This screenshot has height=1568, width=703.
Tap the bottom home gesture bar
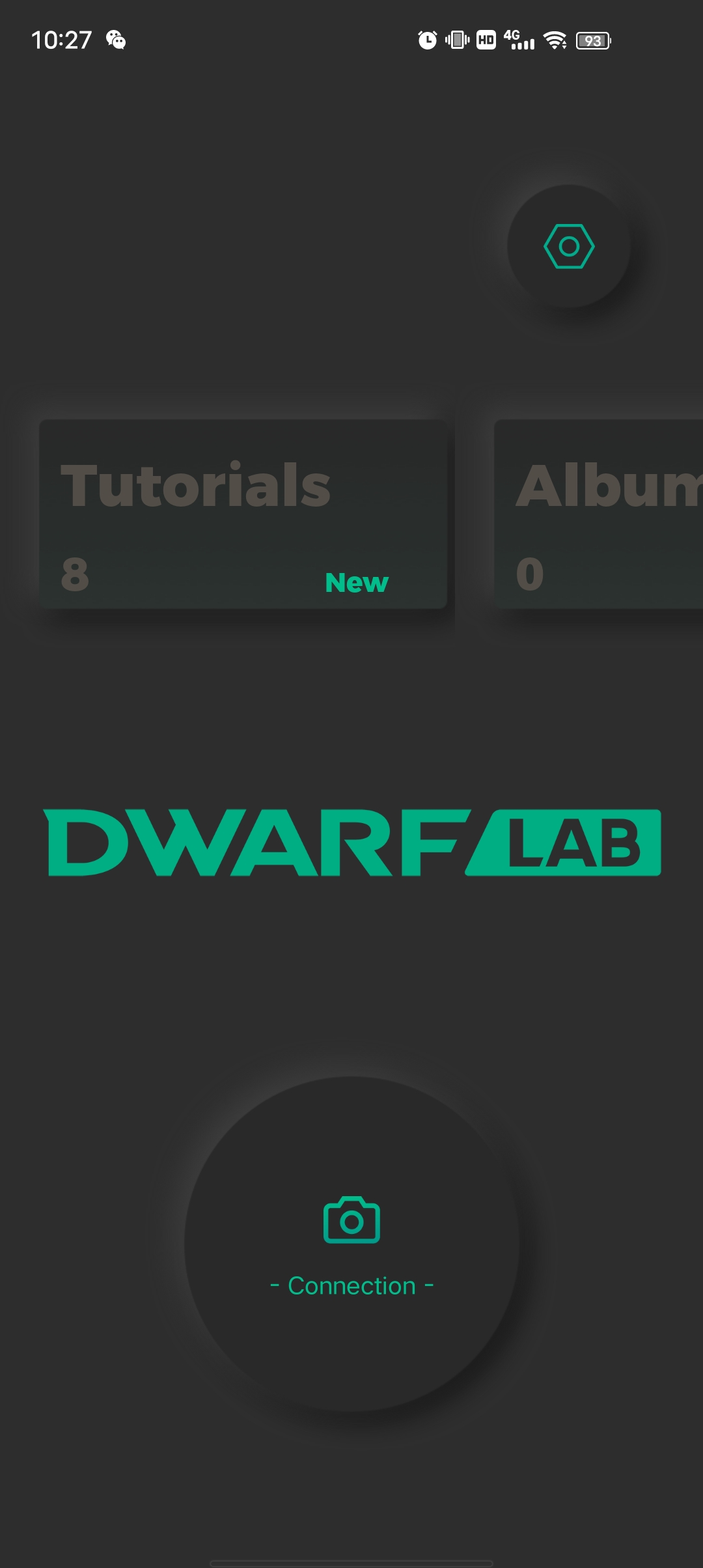[x=351, y=1563]
